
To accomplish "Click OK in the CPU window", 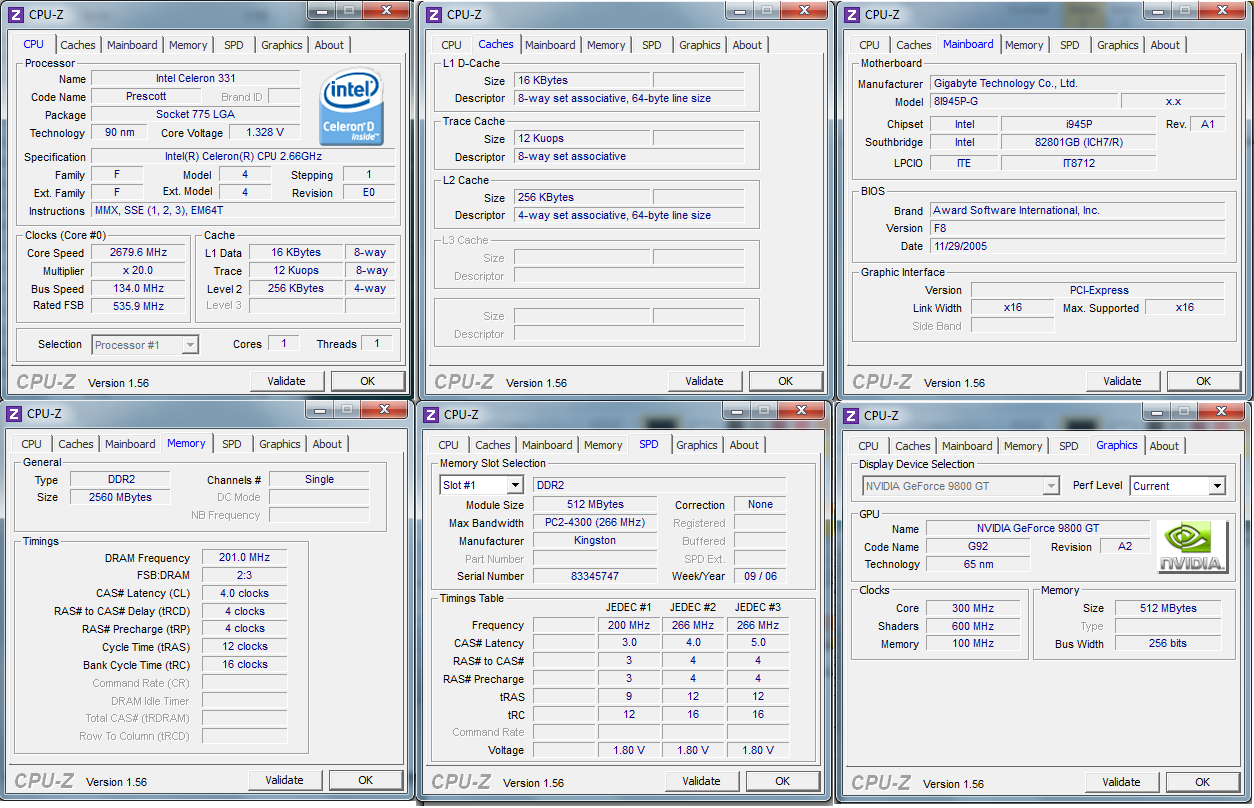I will (x=368, y=381).
